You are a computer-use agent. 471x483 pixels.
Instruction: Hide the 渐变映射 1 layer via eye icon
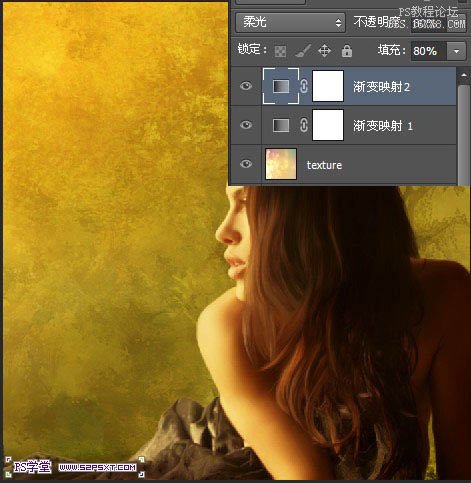tap(246, 125)
